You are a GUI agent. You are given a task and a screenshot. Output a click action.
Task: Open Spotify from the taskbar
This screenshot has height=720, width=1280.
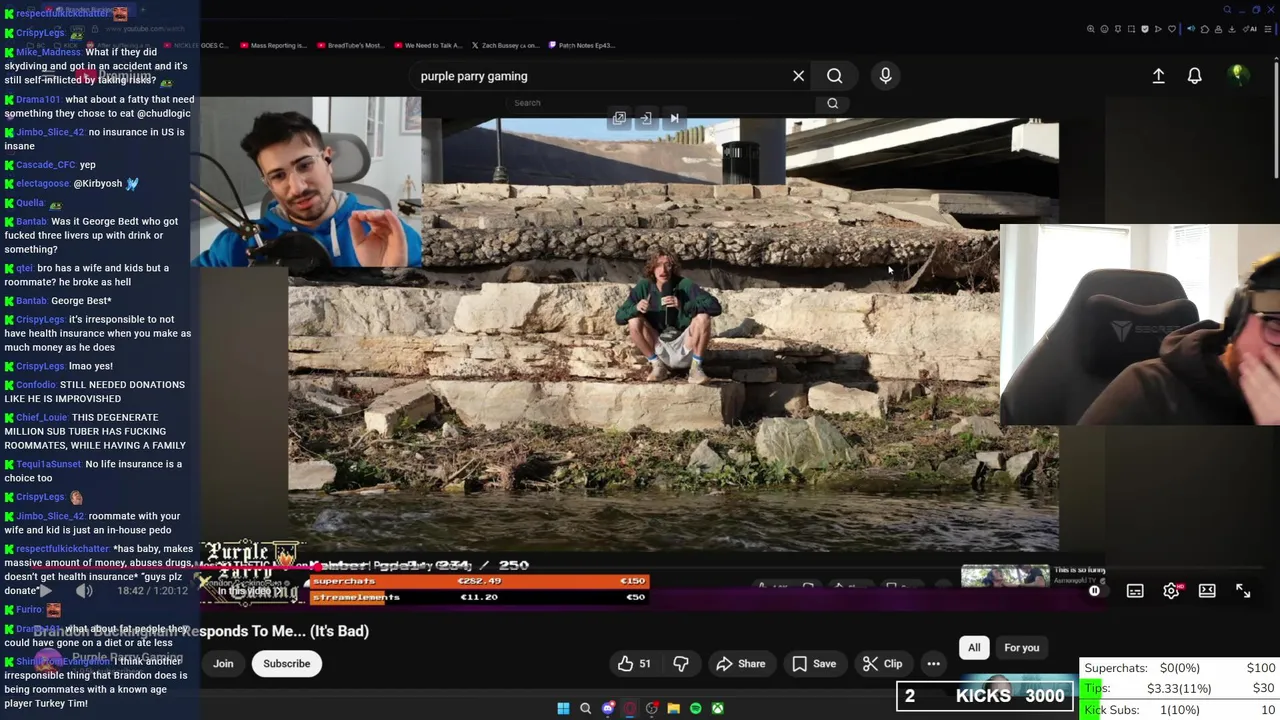pyautogui.click(x=696, y=709)
